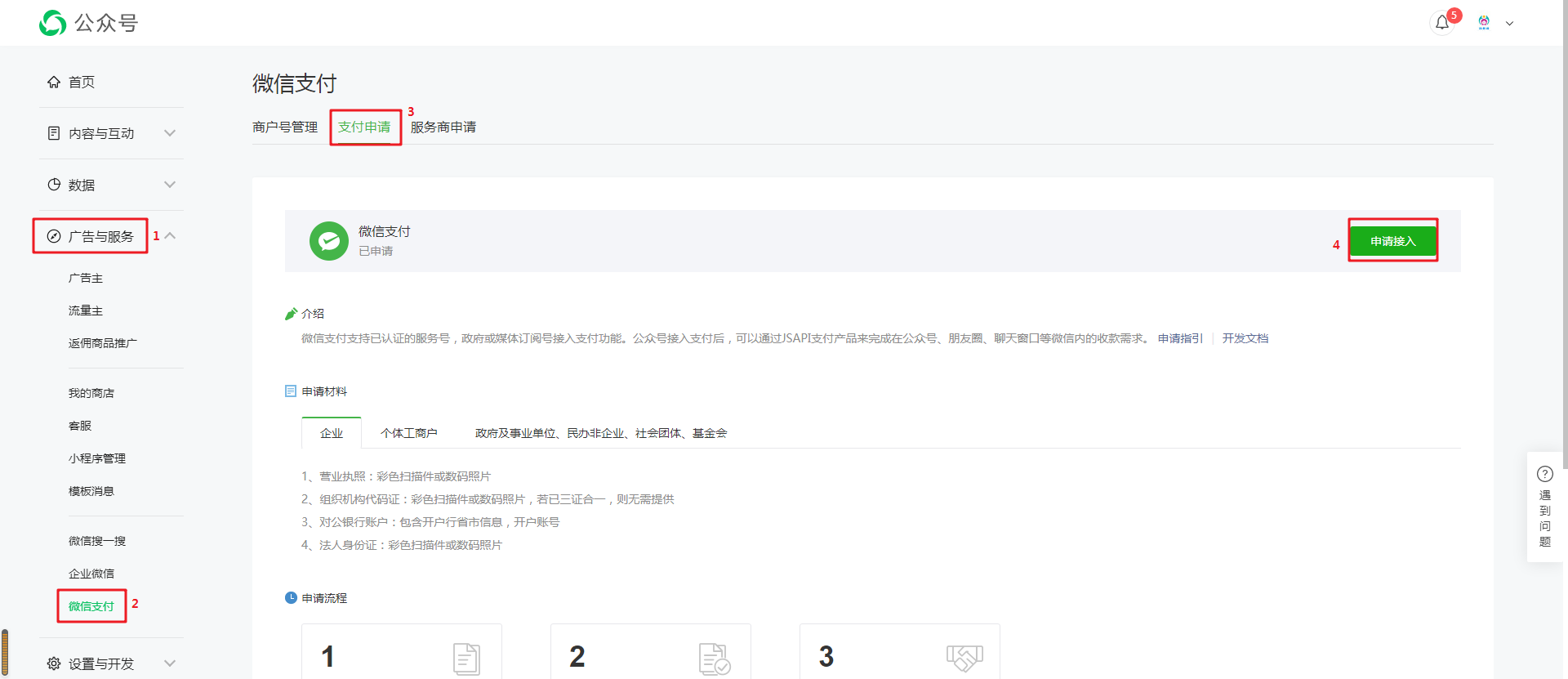This screenshot has width=1568, height=679.
Task: Click the 营业执照 requirement line
Action: 396,476
